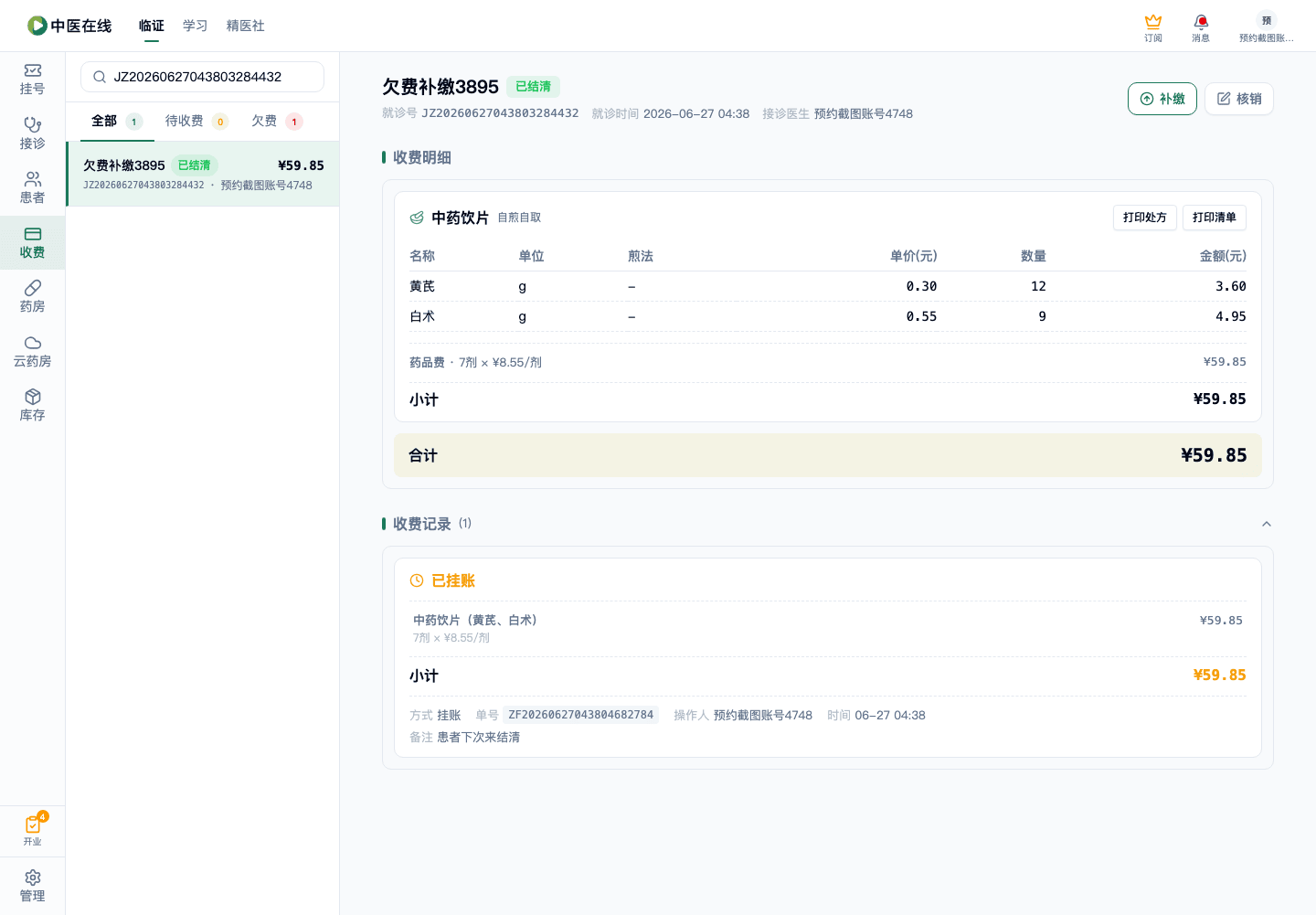Screen dimensions: 1316x915
Task: Click the 单号 ZF20260627043804682784 value
Action: [x=581, y=715]
